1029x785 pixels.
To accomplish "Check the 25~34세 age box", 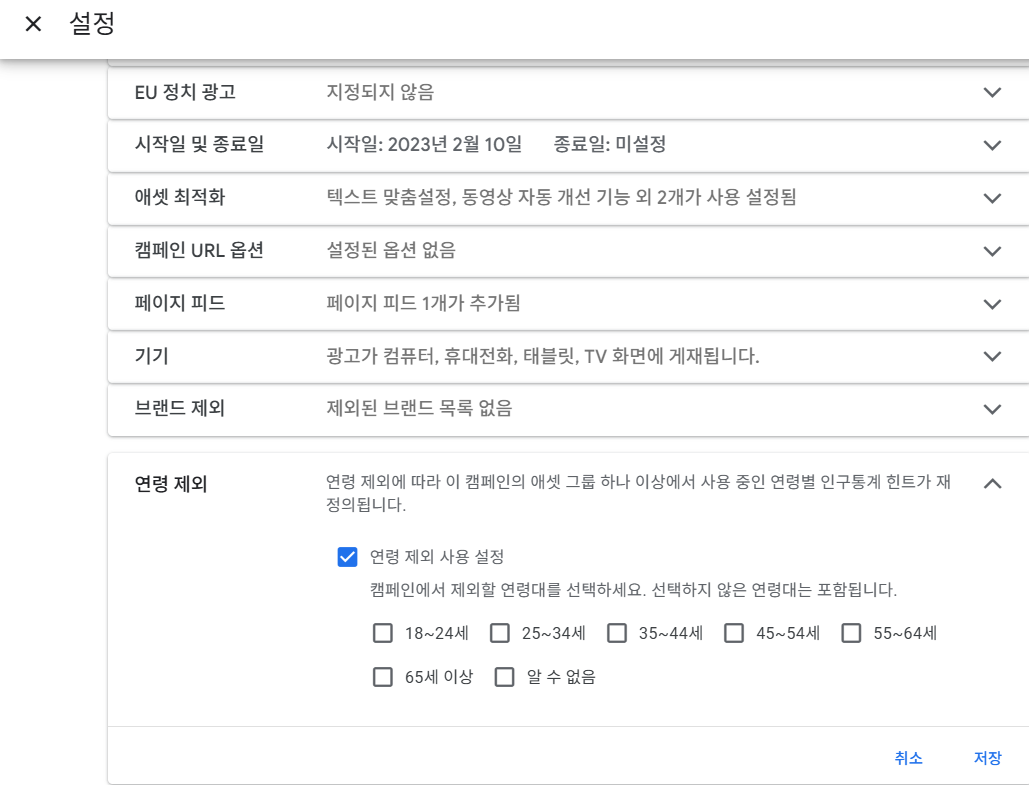I will (500, 633).
